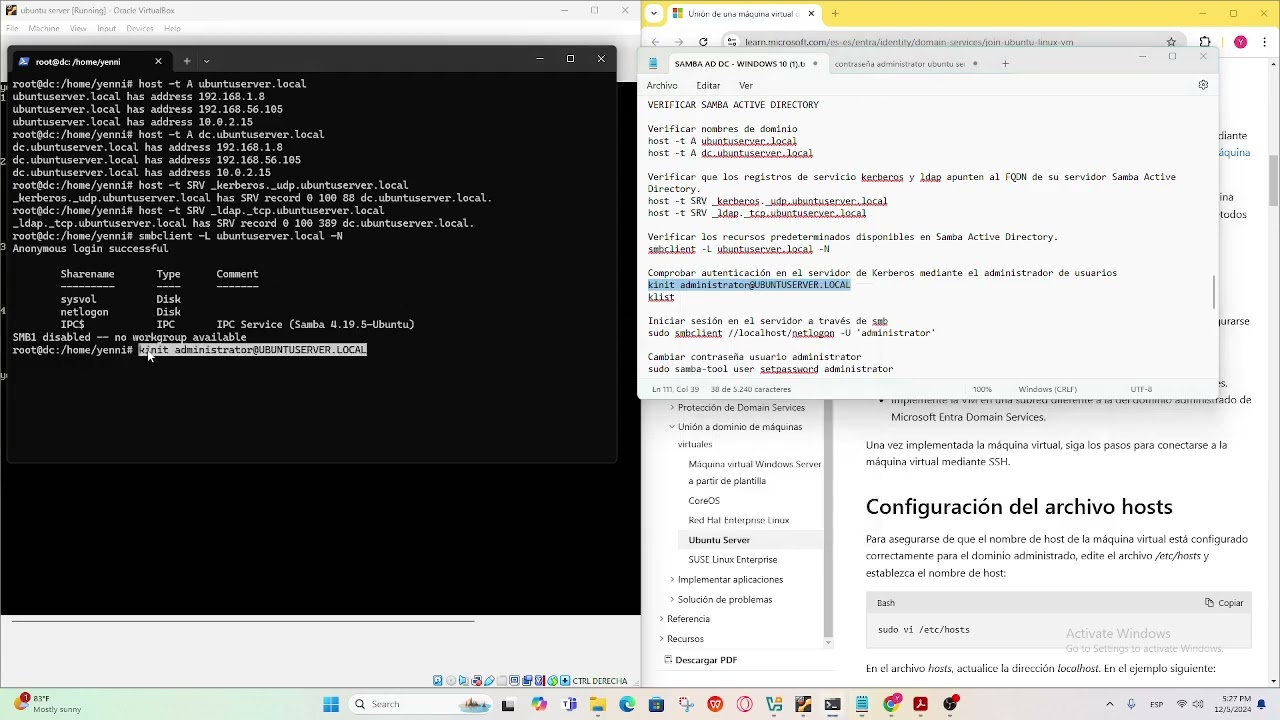The height and width of the screenshot is (720, 1280).
Task: Click the UTF-8 encoding status entry
Action: (x=1141, y=389)
